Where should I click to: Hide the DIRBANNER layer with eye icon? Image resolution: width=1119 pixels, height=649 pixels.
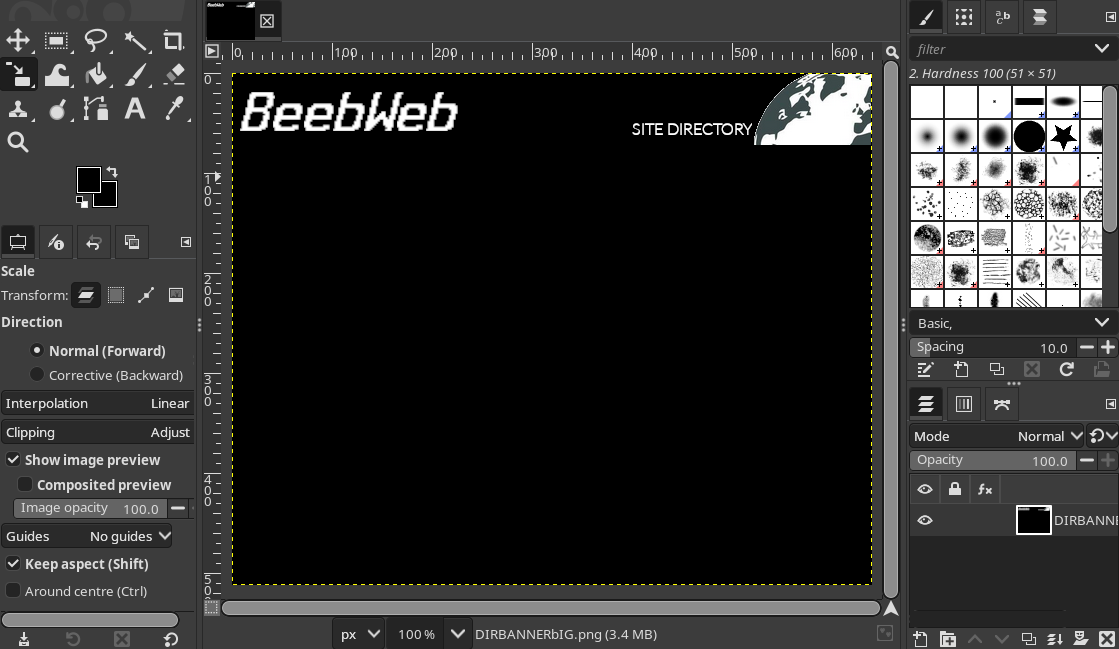[x=925, y=520]
